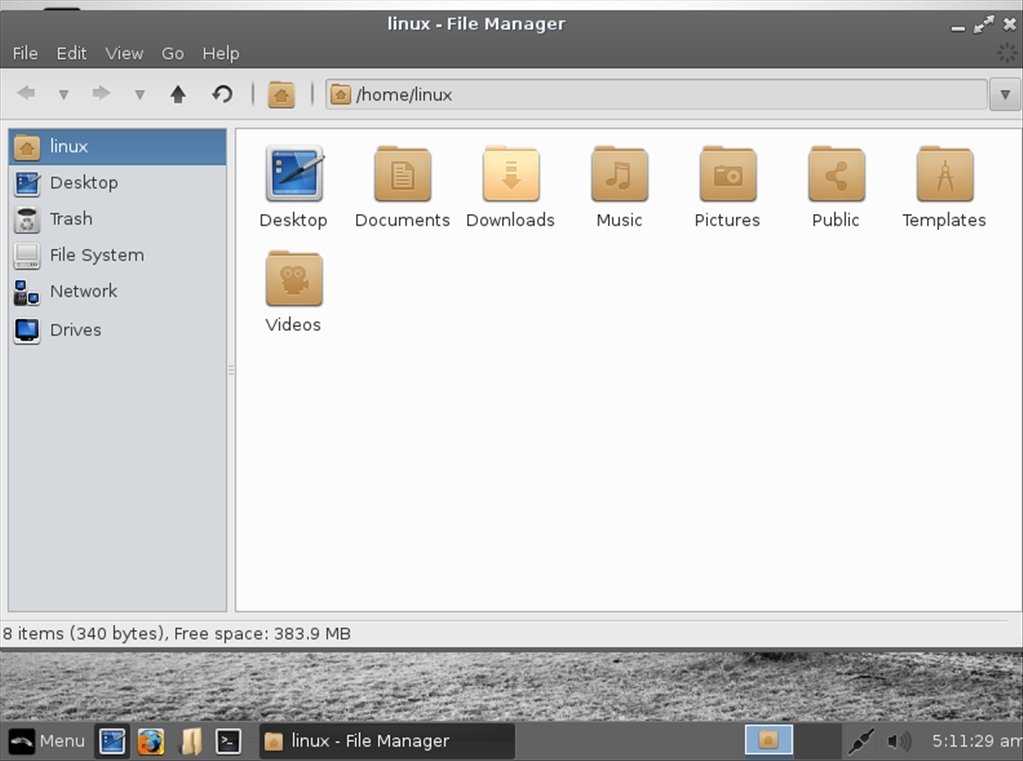Go forward with the right arrow button

coord(101,93)
